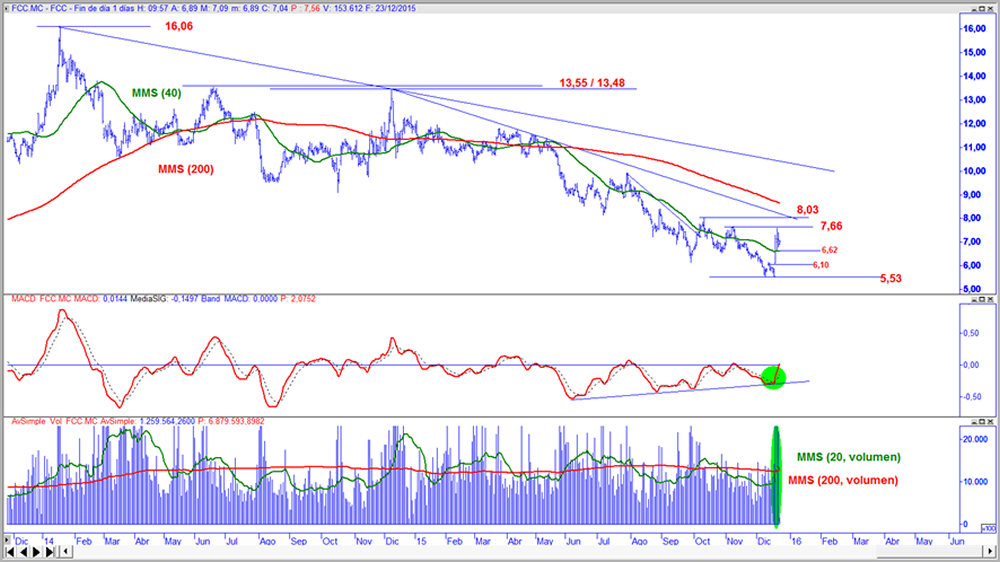The width and height of the screenshot is (1000, 562).
Task: Maximize the AvSimple volume pane
Action: [982, 422]
